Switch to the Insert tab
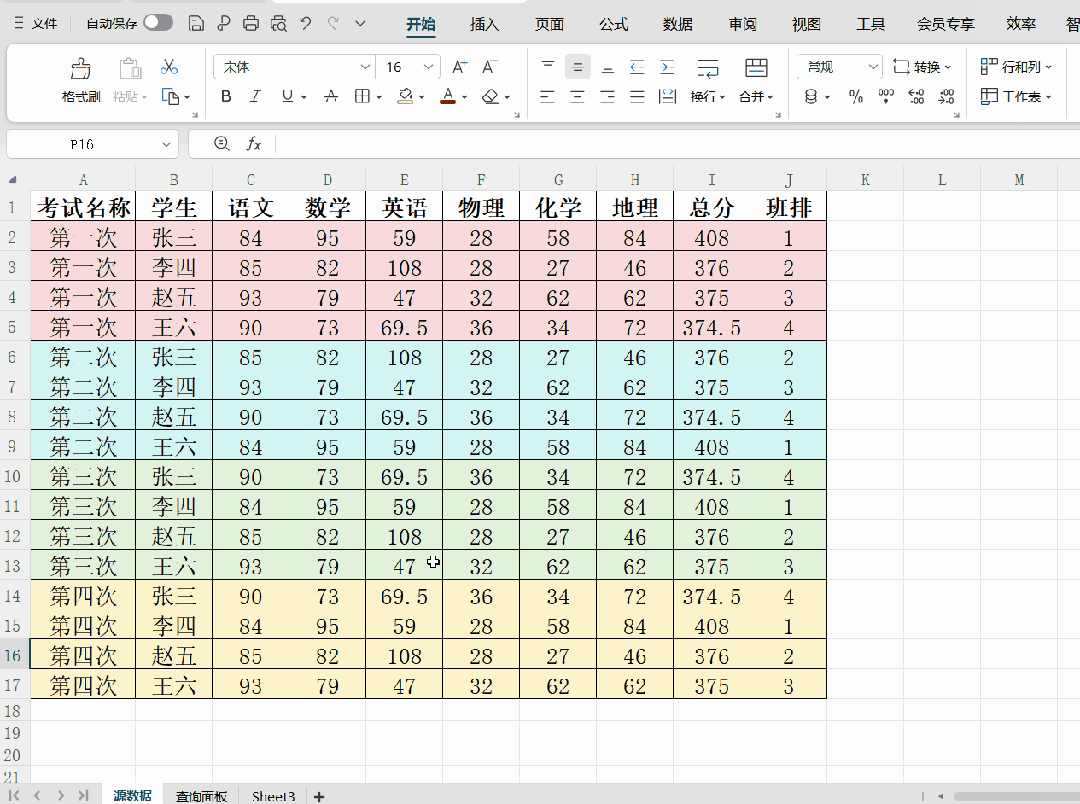Viewport: 1080px width, 804px height. click(484, 25)
